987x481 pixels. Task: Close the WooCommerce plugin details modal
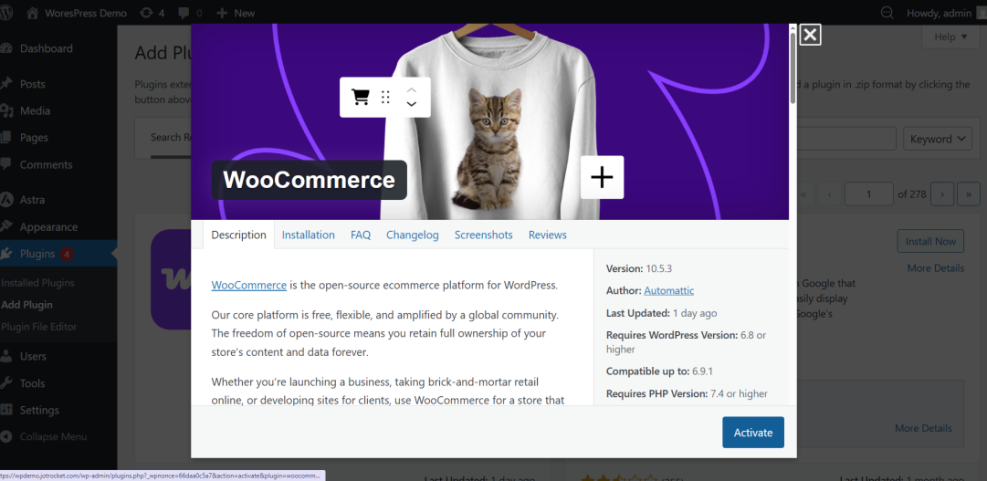tap(810, 35)
